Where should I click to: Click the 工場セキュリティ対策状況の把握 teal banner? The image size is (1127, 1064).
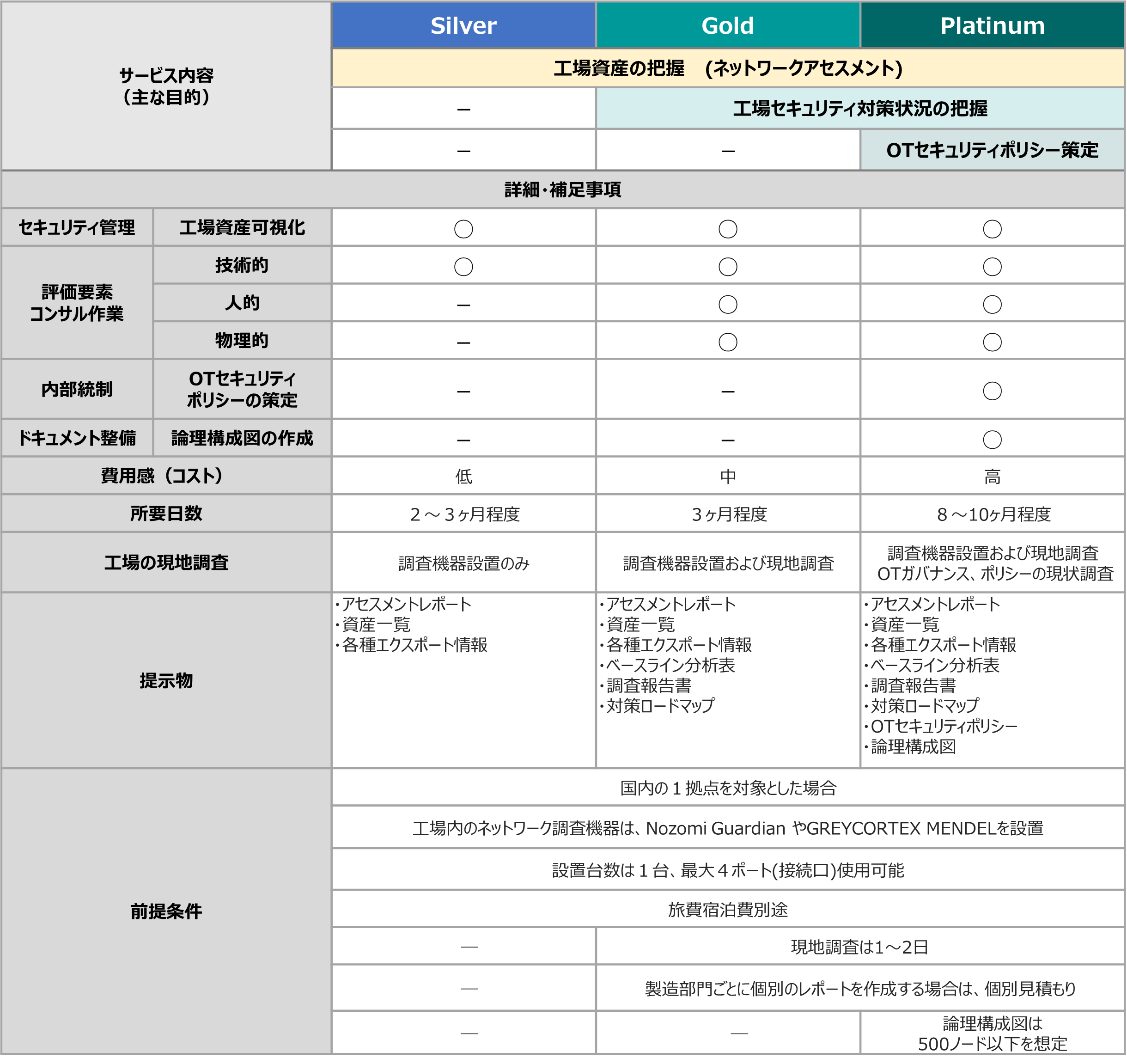[859, 108]
